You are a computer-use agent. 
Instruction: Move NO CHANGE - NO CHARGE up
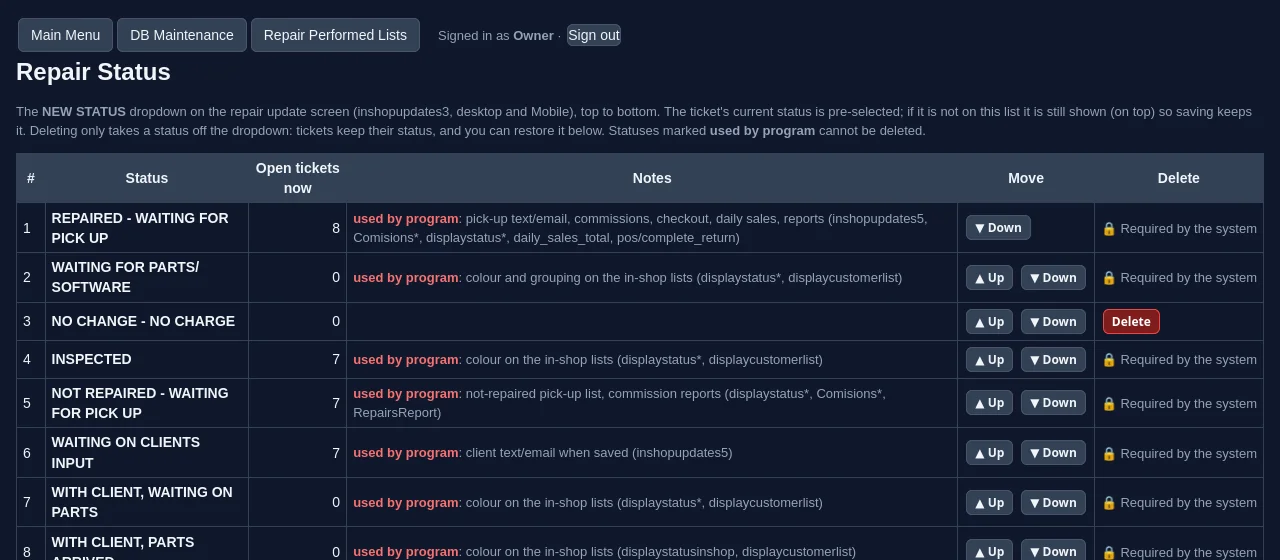[x=989, y=322]
